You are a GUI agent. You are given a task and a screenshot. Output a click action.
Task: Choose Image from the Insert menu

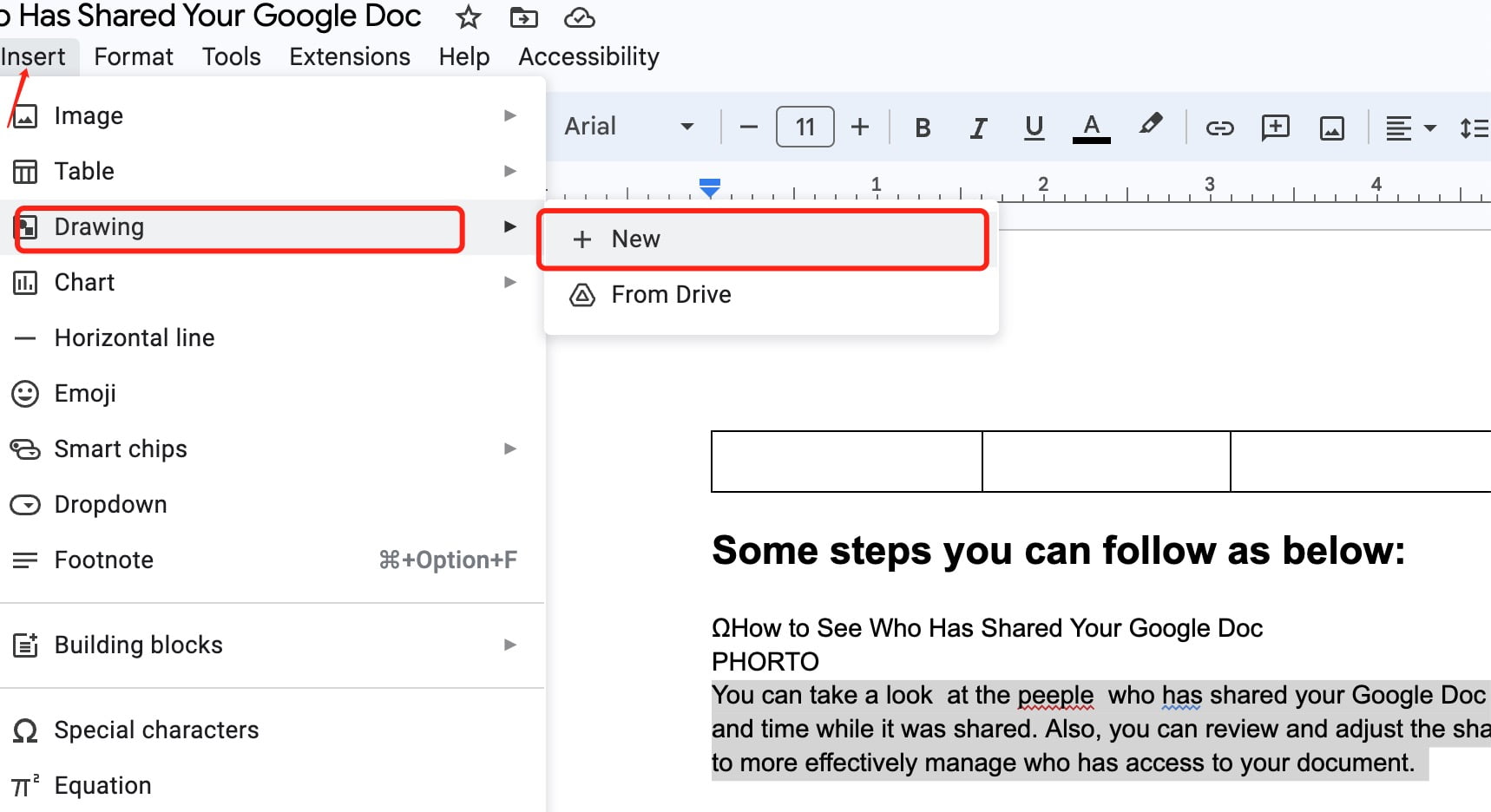pos(273,115)
